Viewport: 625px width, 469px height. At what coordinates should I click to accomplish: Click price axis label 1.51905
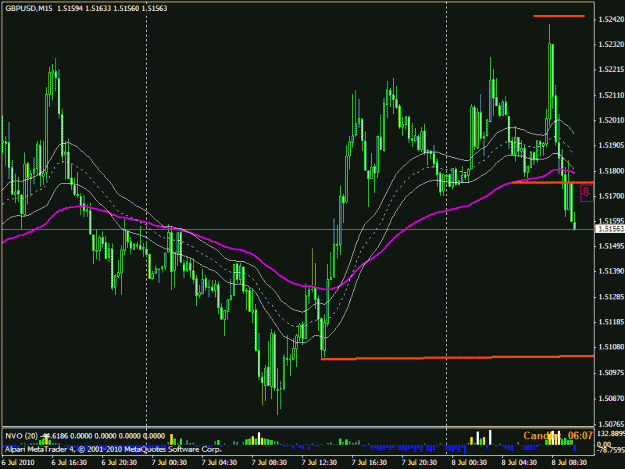pyautogui.click(x=611, y=145)
